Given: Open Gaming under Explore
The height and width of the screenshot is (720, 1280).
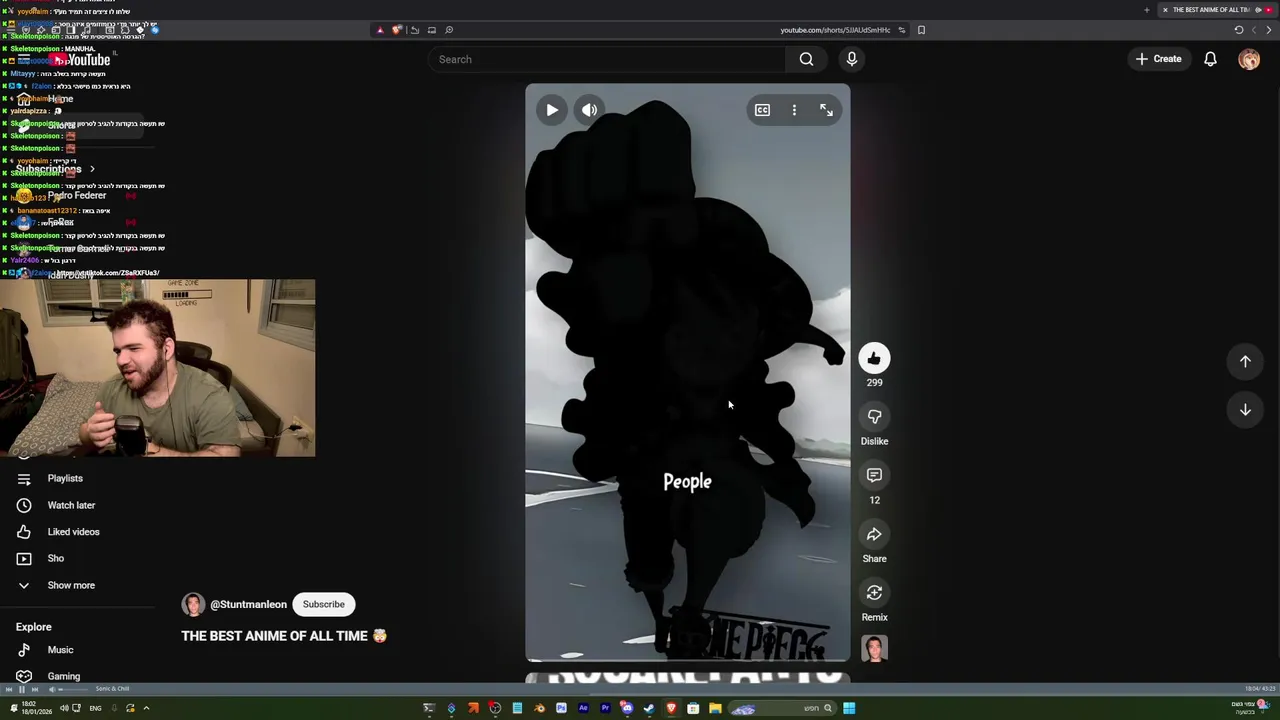Looking at the screenshot, I should pyautogui.click(x=63, y=676).
